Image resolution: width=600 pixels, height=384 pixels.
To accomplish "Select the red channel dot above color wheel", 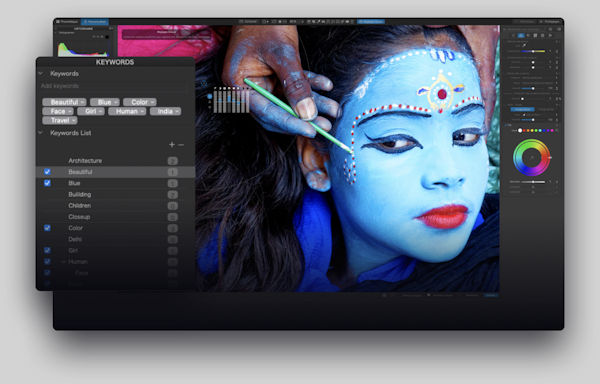I will tap(524, 131).
